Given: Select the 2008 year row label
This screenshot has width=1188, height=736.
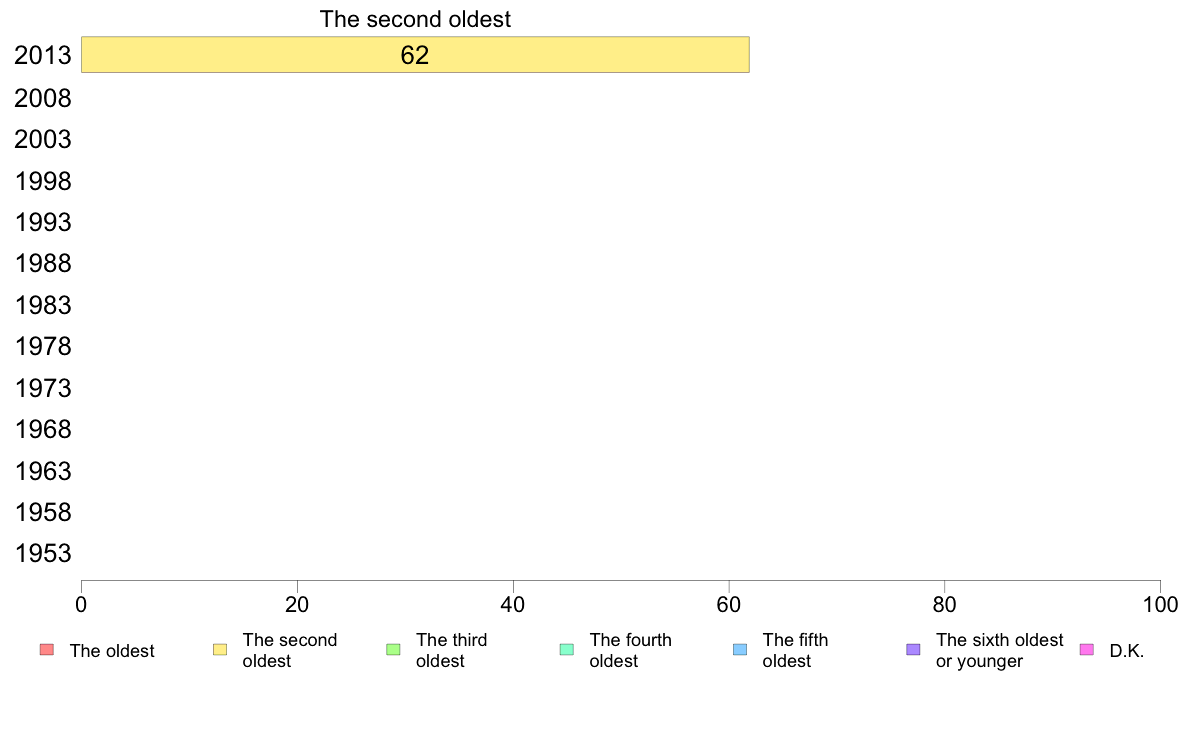Looking at the screenshot, I should pyautogui.click(x=43, y=99).
